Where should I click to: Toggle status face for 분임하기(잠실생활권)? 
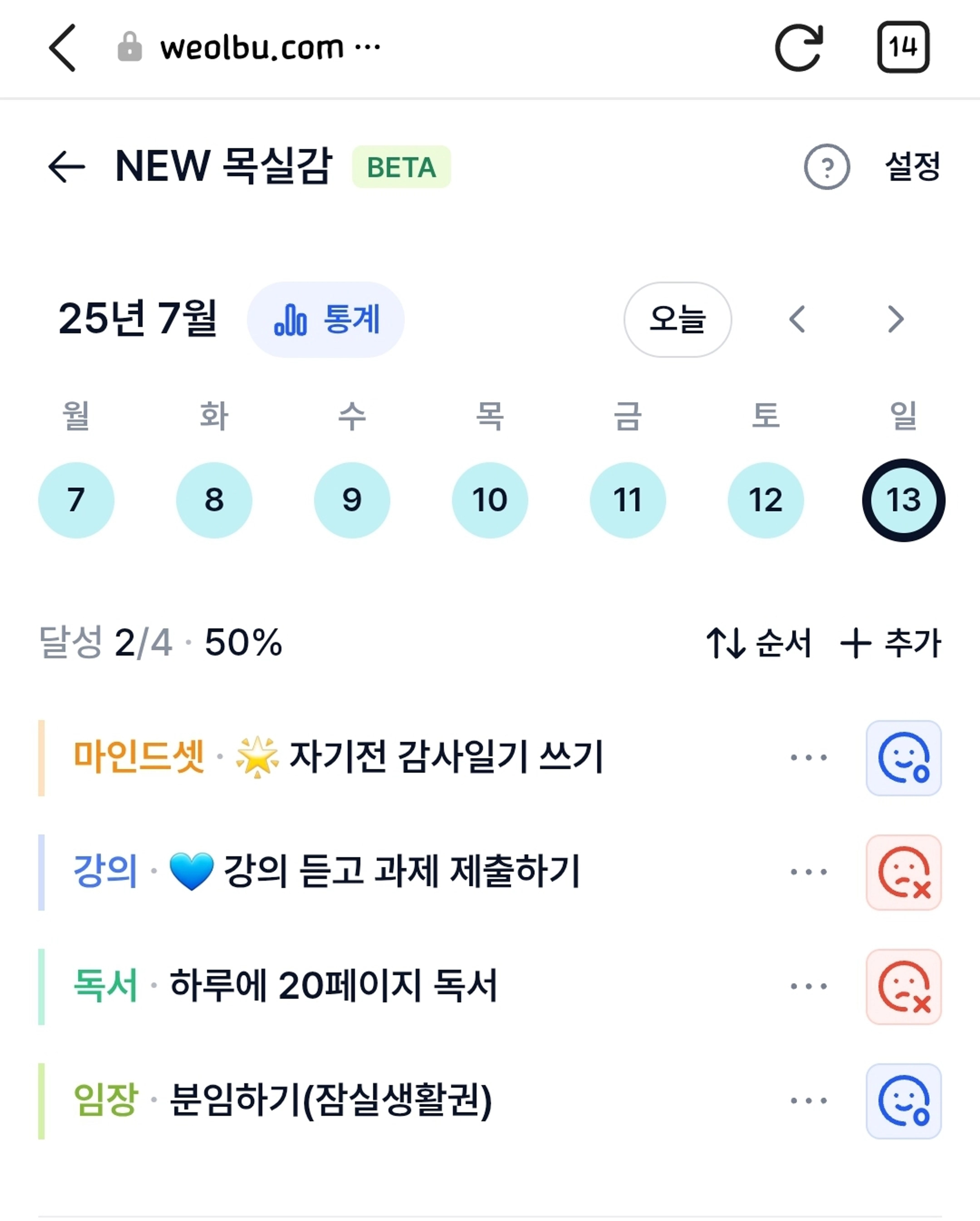(x=904, y=1101)
